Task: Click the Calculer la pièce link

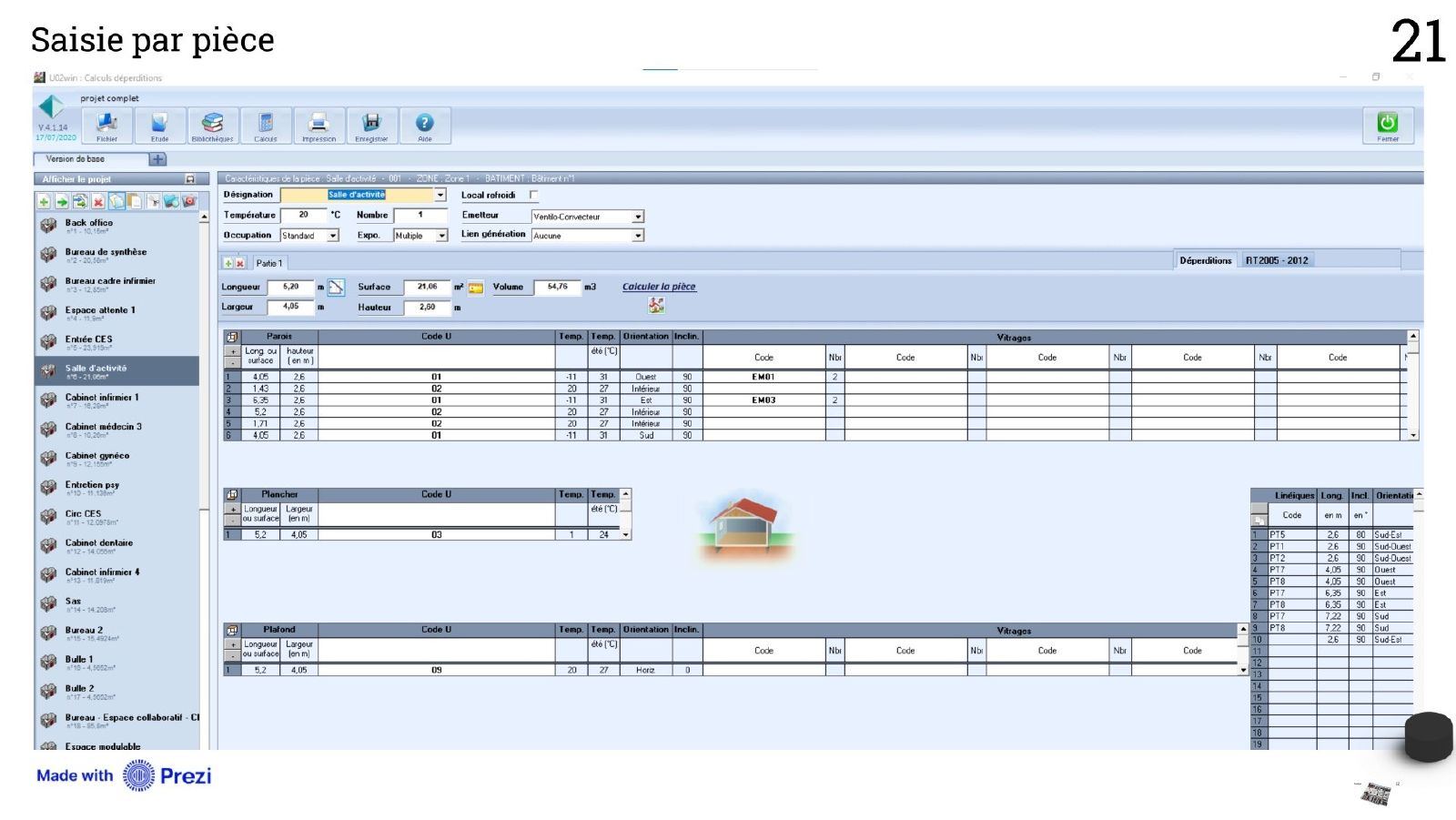Action: [x=659, y=287]
